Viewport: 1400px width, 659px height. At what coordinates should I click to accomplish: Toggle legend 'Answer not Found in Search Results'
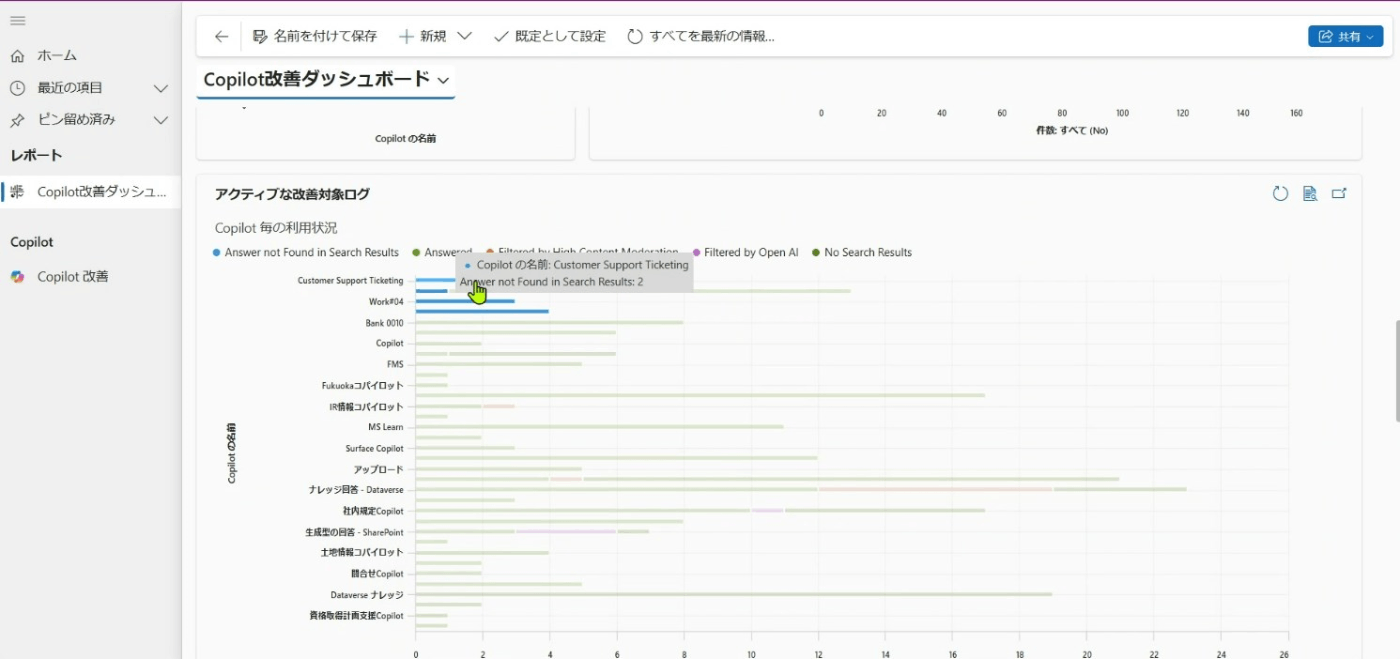[306, 253]
